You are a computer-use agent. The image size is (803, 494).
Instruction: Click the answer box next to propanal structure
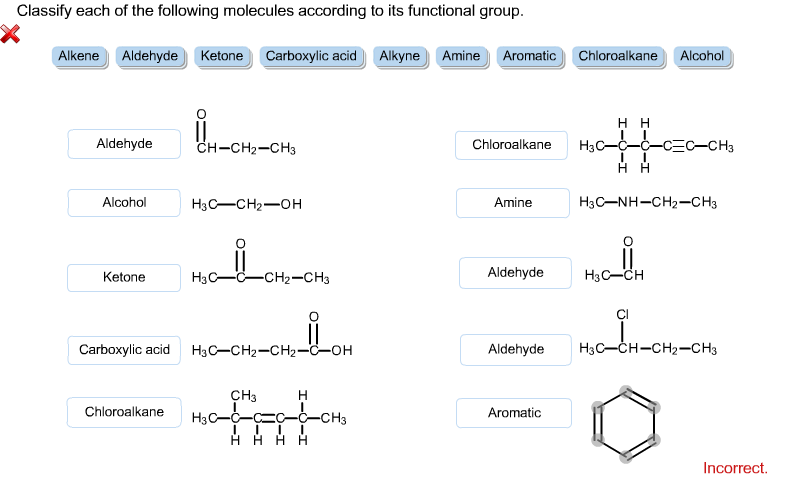(124, 144)
